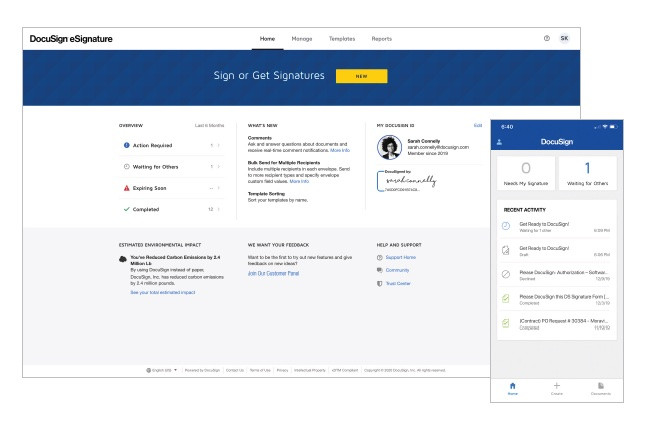
Task: Switch to the Manage tab
Action: click(x=301, y=38)
